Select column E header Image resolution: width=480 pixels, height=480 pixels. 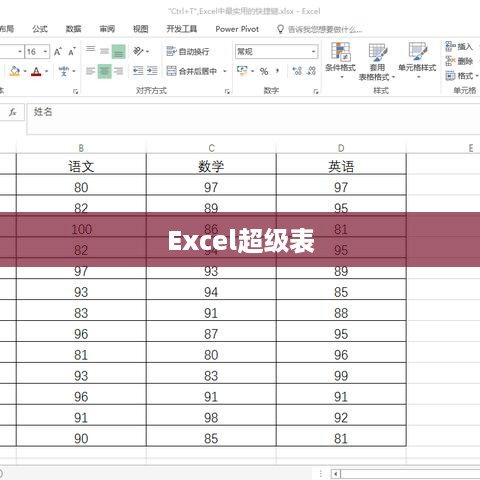tap(471, 148)
